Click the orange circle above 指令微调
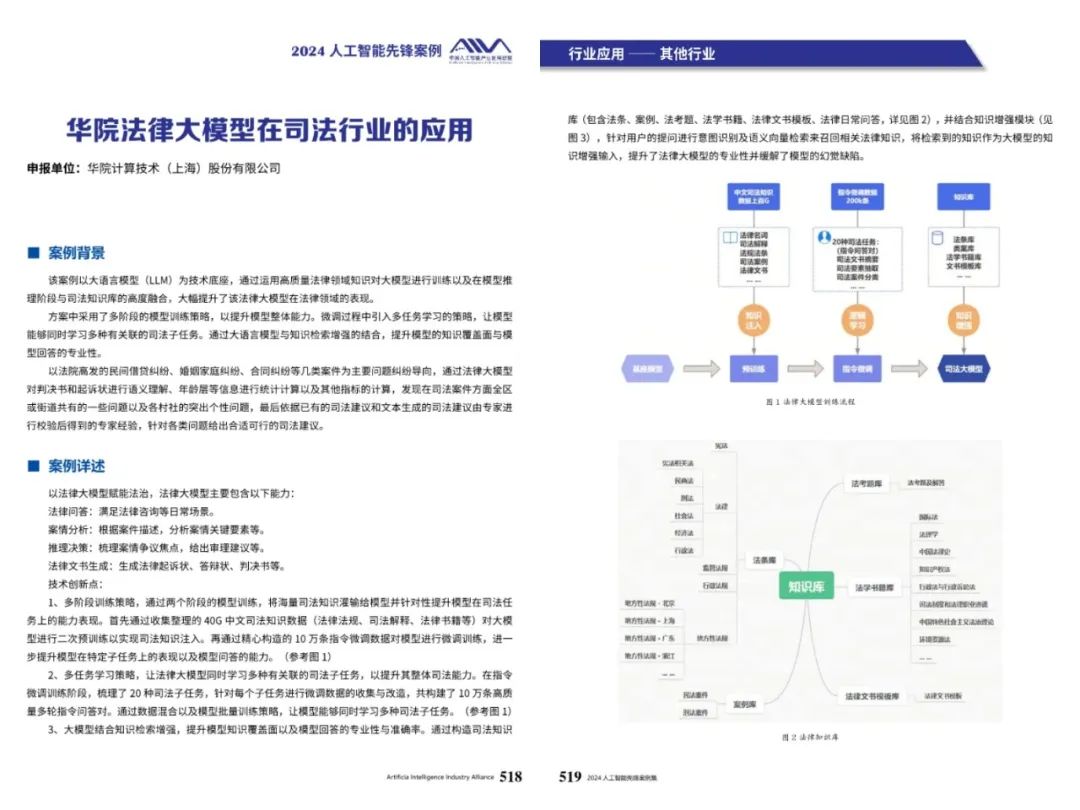Screen dimensions: 1080x810 click(858, 321)
